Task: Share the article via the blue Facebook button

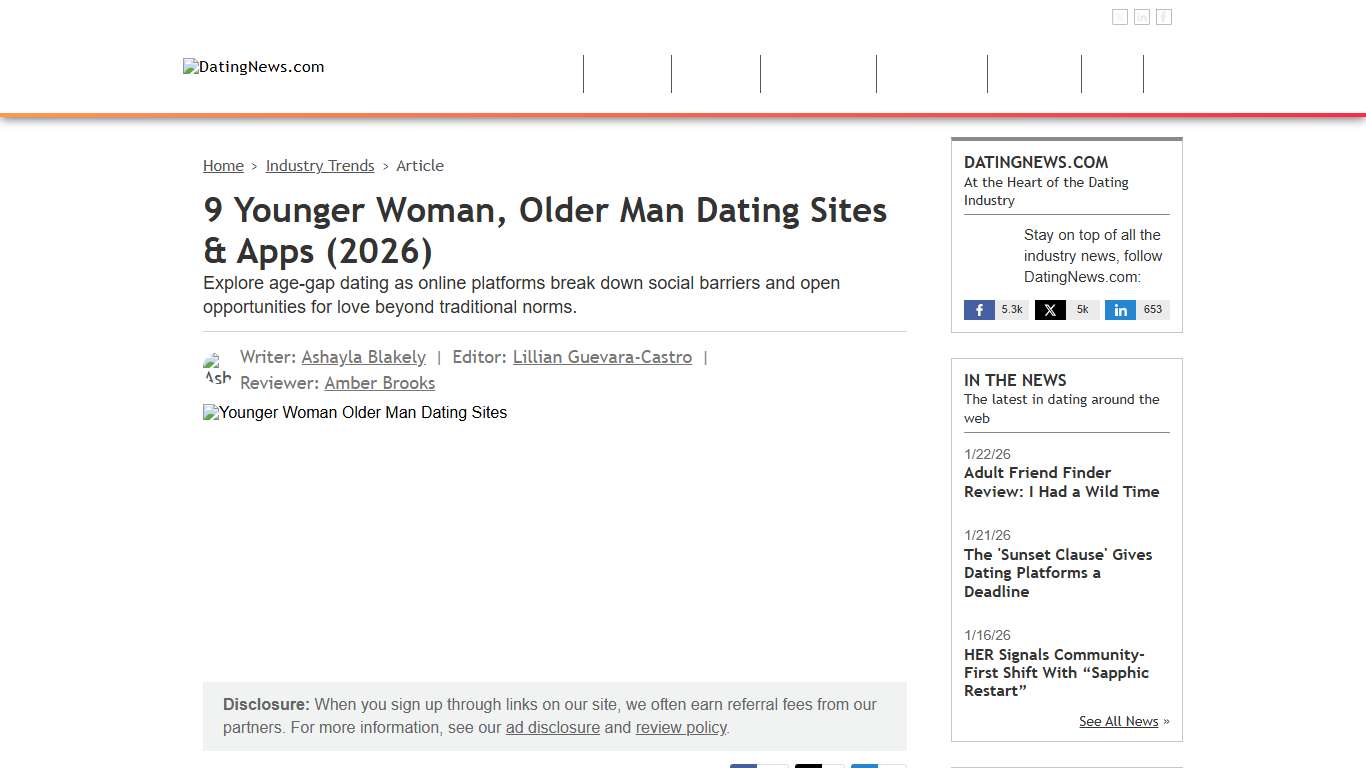Action: [744, 765]
